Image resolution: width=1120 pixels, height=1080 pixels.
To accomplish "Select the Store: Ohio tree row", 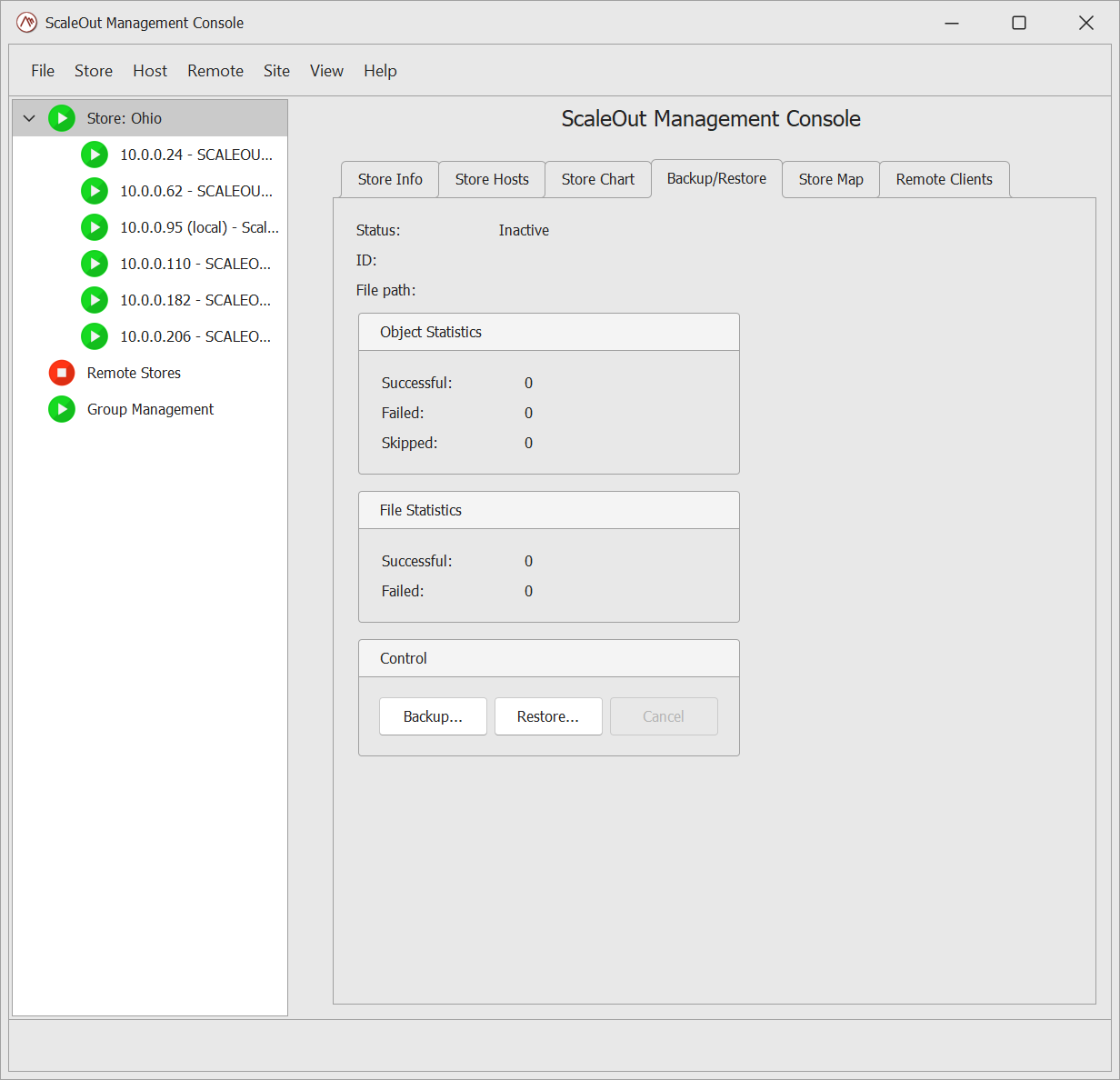I will tap(150, 118).
